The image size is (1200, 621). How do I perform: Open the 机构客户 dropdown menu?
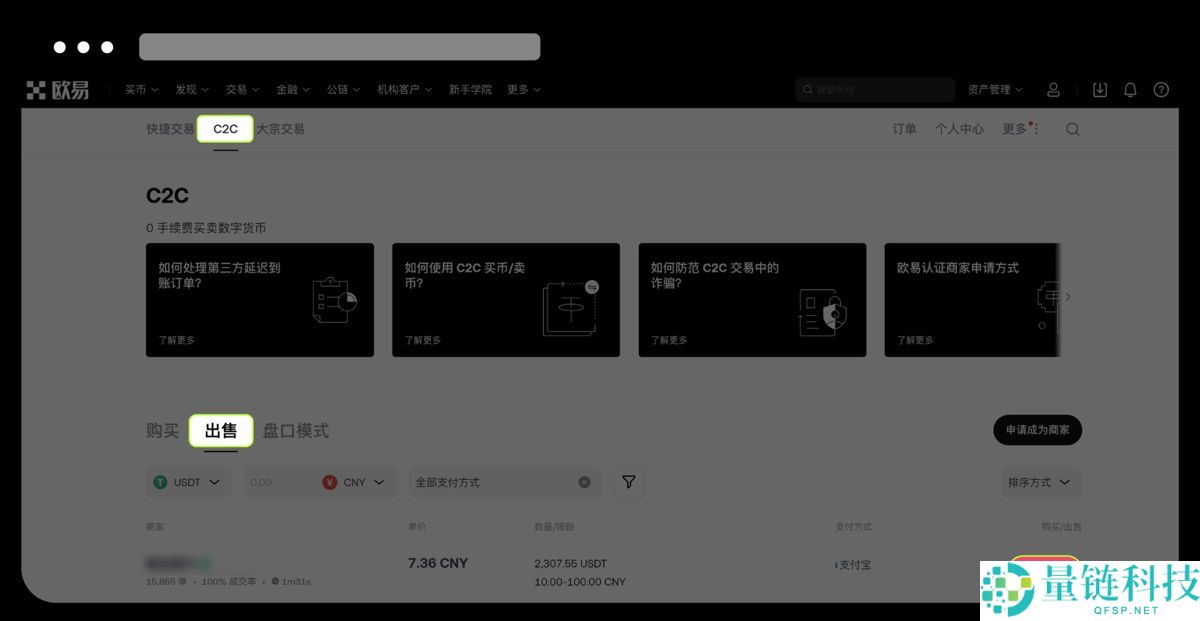pyautogui.click(x=404, y=90)
